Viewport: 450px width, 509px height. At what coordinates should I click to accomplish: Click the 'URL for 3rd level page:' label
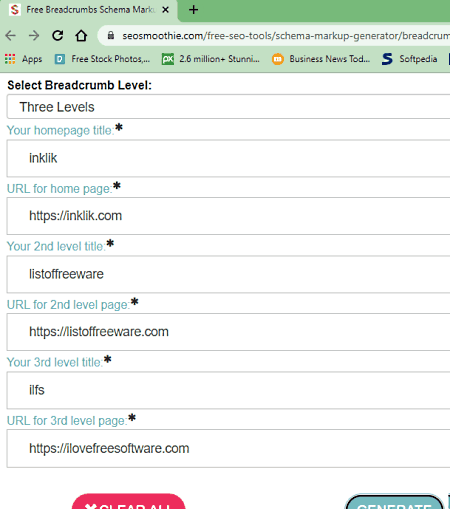pos(67,421)
